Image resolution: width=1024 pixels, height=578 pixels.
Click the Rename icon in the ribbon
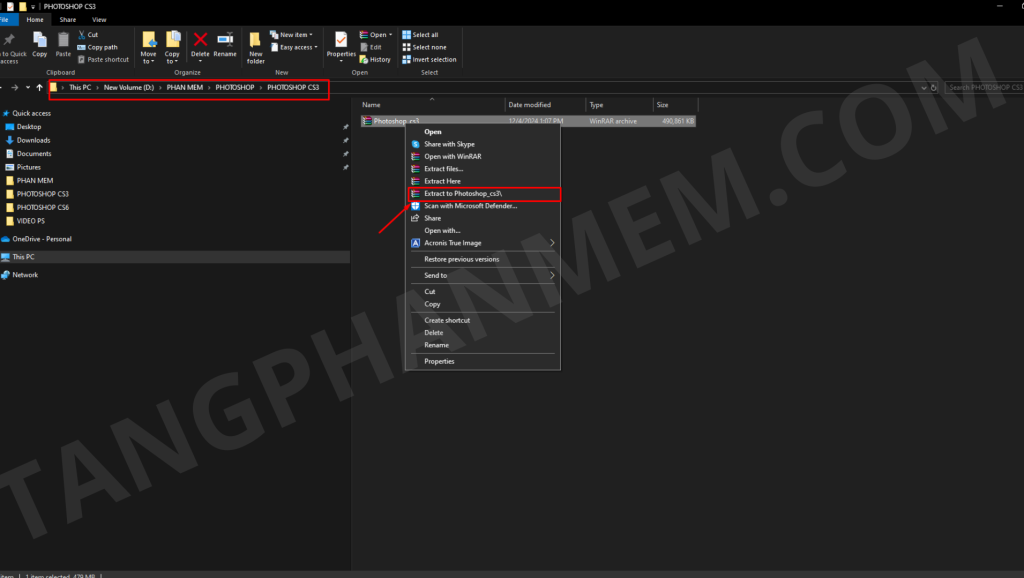(x=225, y=40)
